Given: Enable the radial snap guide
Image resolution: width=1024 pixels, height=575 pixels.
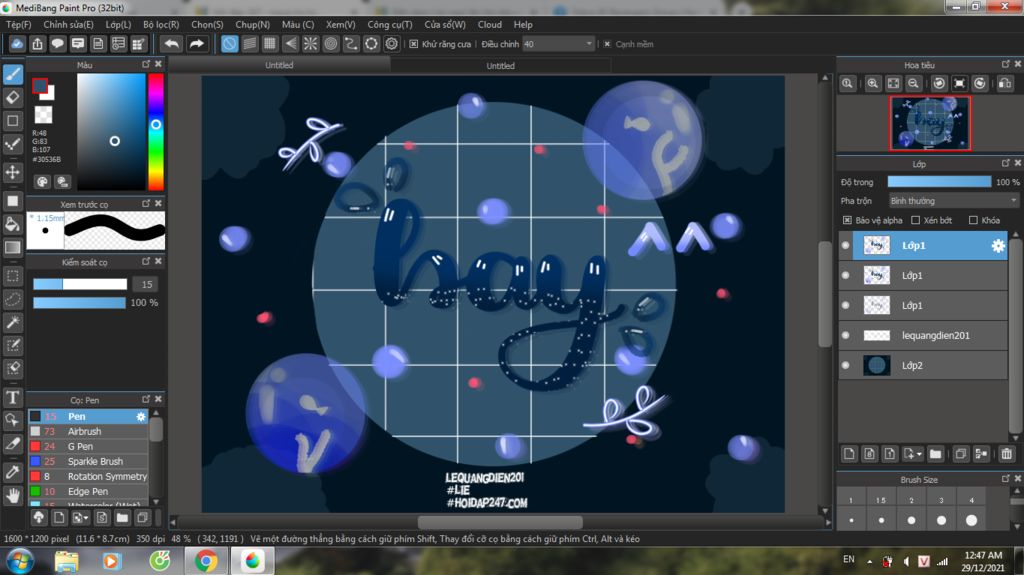Looking at the screenshot, I should pyautogui.click(x=310, y=44).
